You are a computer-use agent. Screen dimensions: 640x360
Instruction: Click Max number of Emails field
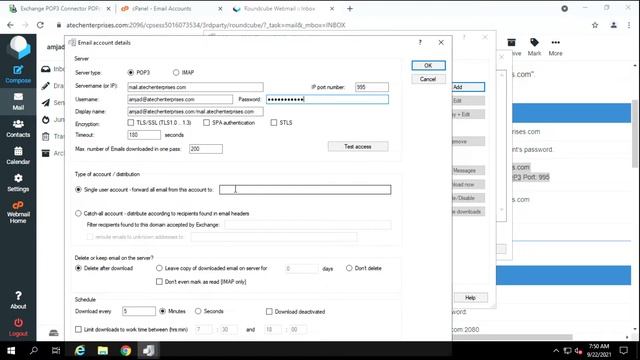pos(206,149)
